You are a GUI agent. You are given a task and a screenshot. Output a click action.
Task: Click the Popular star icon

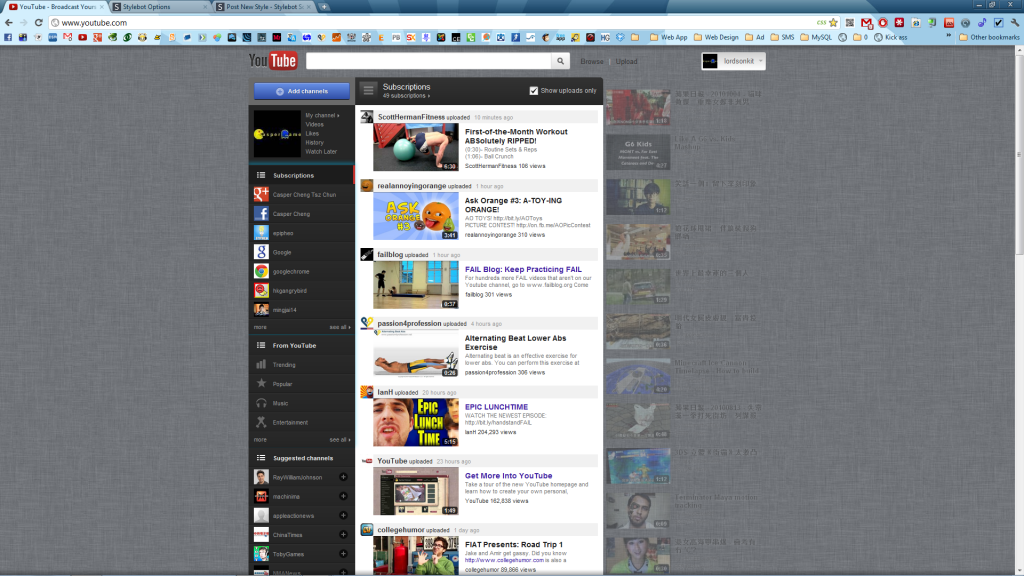coord(261,383)
